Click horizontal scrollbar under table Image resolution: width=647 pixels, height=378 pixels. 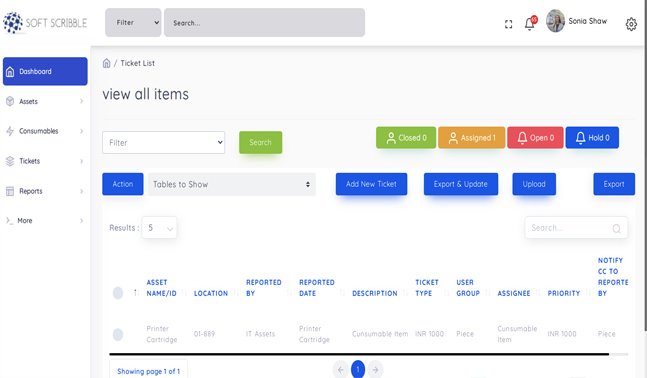tap(359, 354)
